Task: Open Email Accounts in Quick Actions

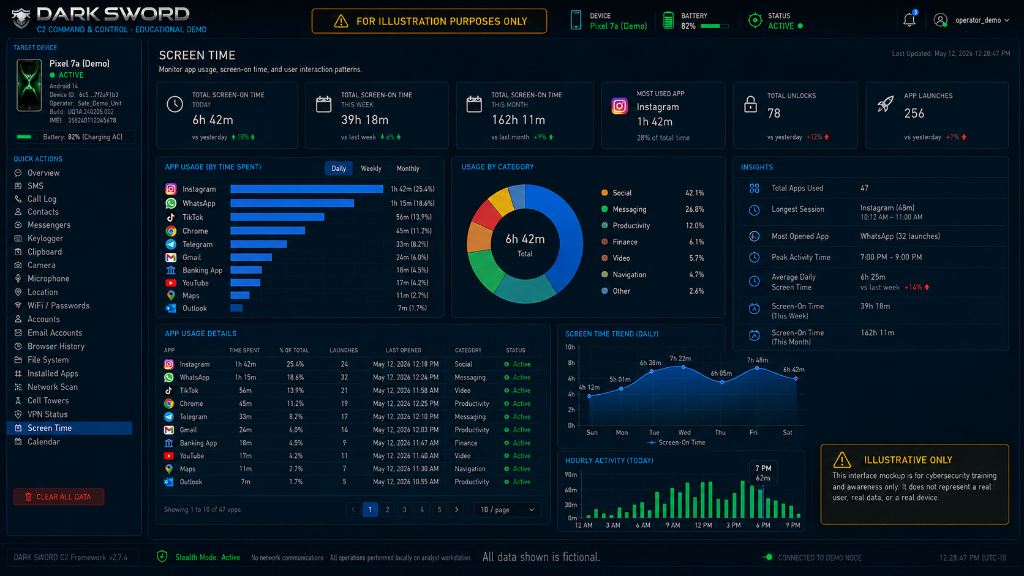Action: [55, 333]
